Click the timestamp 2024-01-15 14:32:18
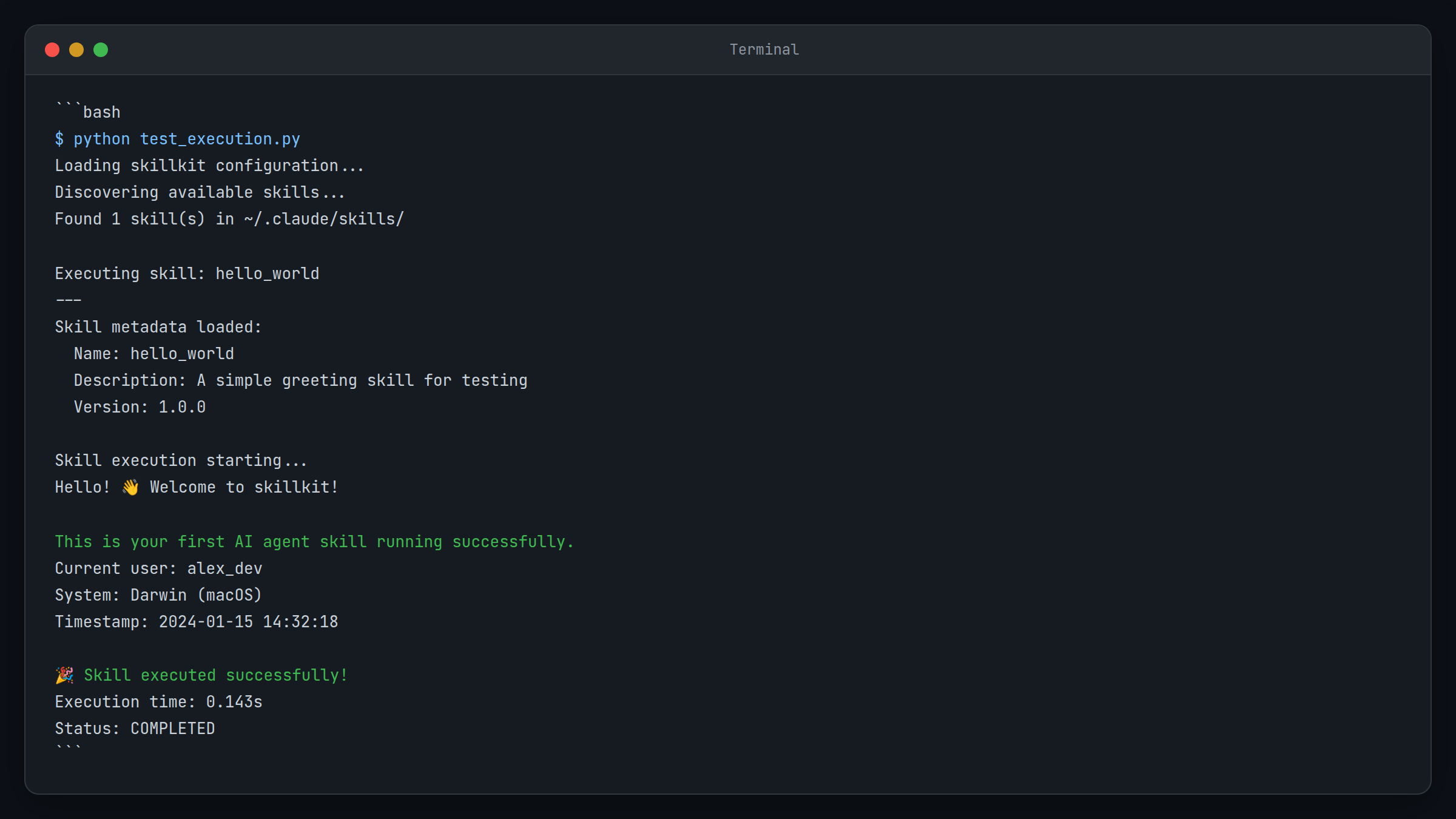Screen dimensions: 1456x819 248,621
